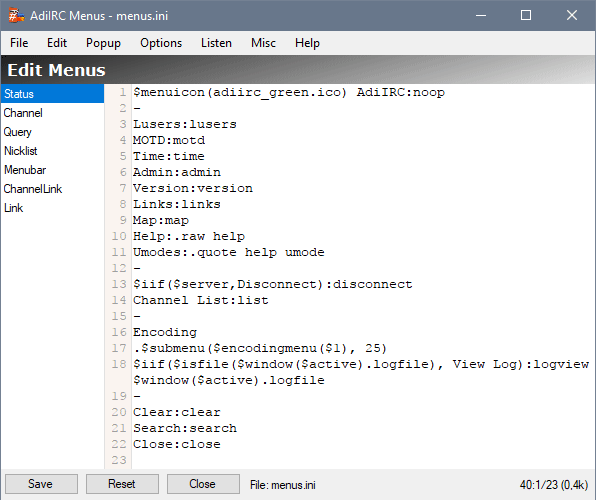Viewport: 596px width, 500px height.
Task: Click the Save button
Action: tap(41, 484)
